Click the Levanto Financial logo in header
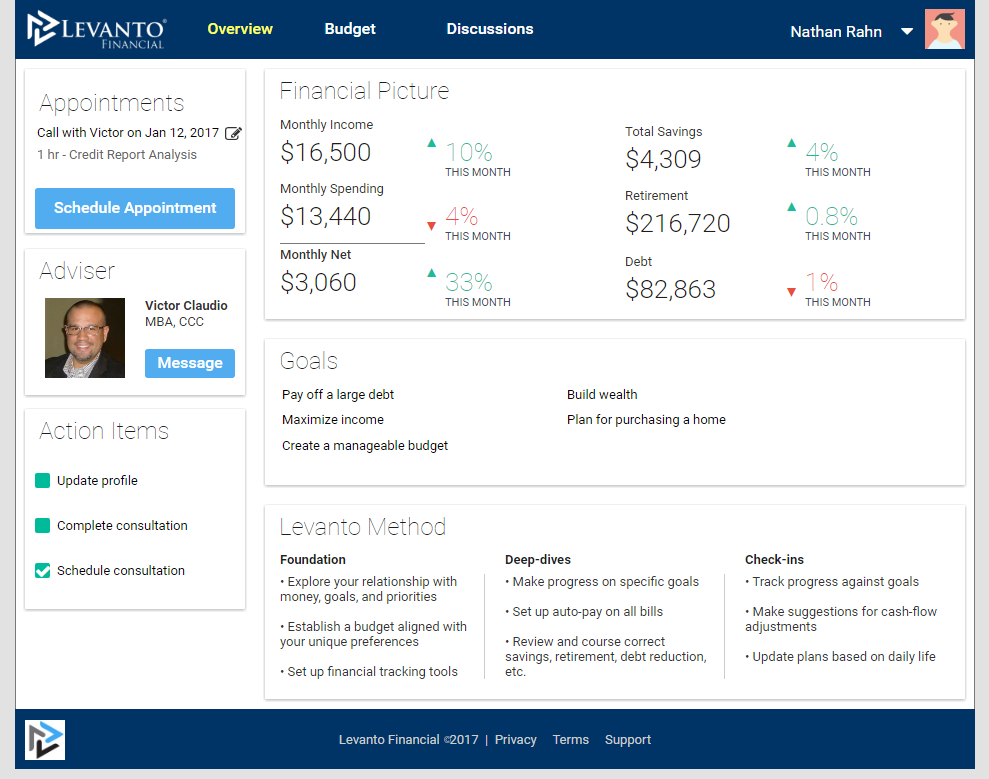Screen dimensions: 989x779 click(x=97, y=29)
